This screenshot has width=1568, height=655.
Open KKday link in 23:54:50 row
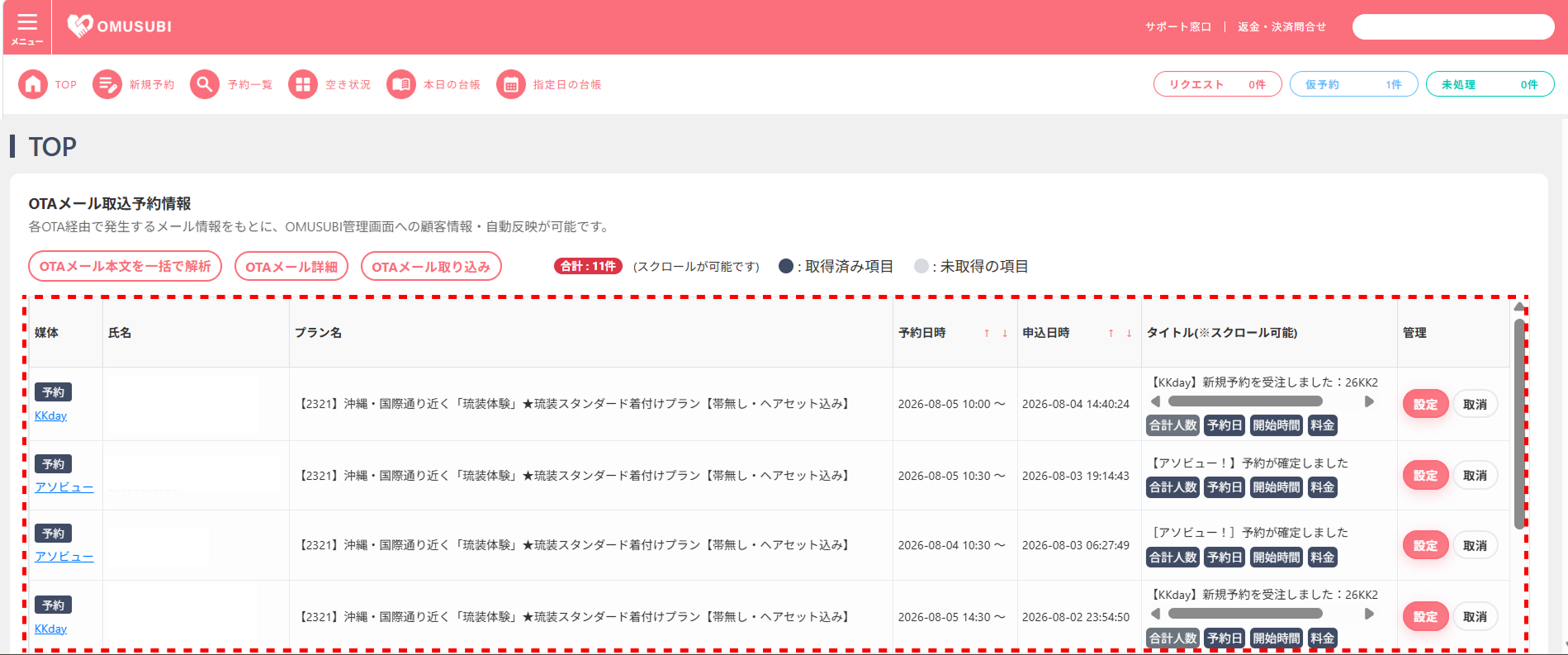point(50,629)
